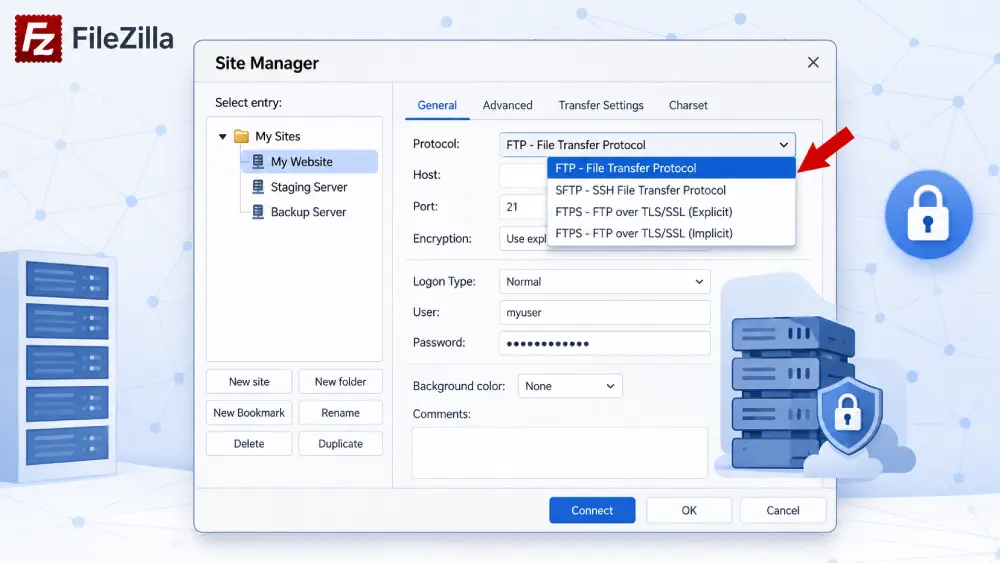Click the Site Manager title text

click(267, 63)
